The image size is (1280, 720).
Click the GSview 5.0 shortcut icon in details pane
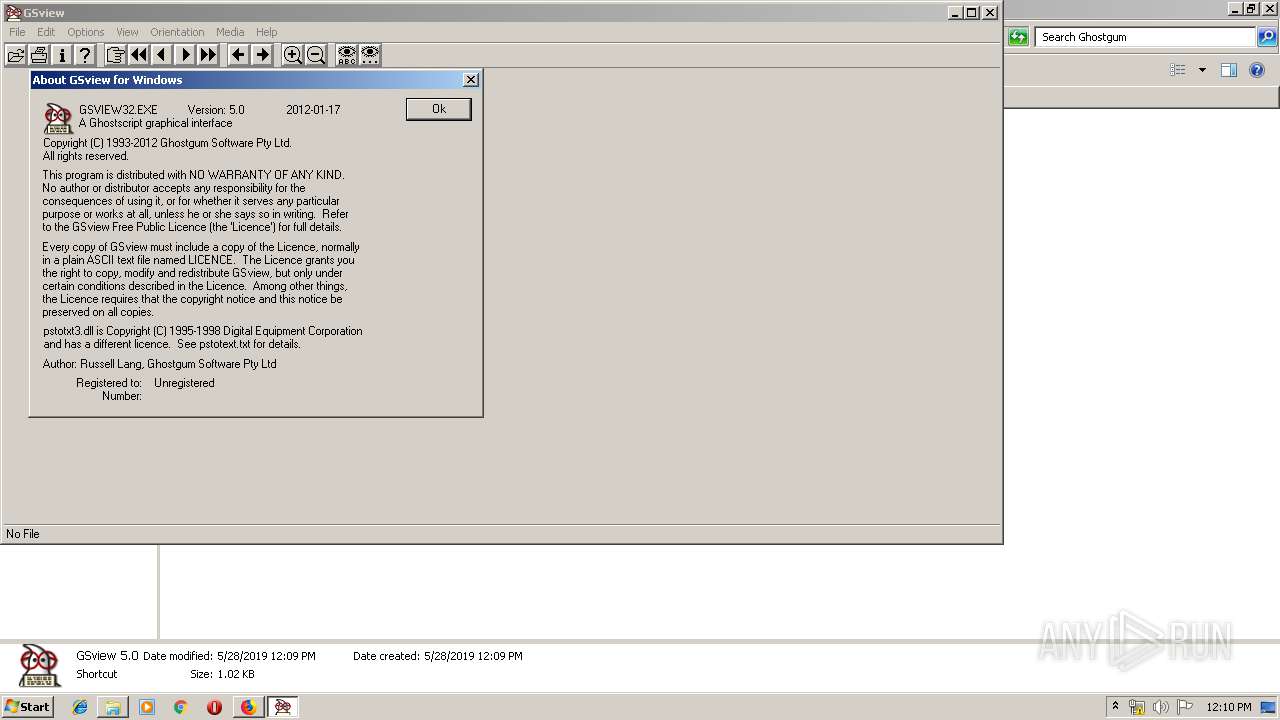click(40, 665)
